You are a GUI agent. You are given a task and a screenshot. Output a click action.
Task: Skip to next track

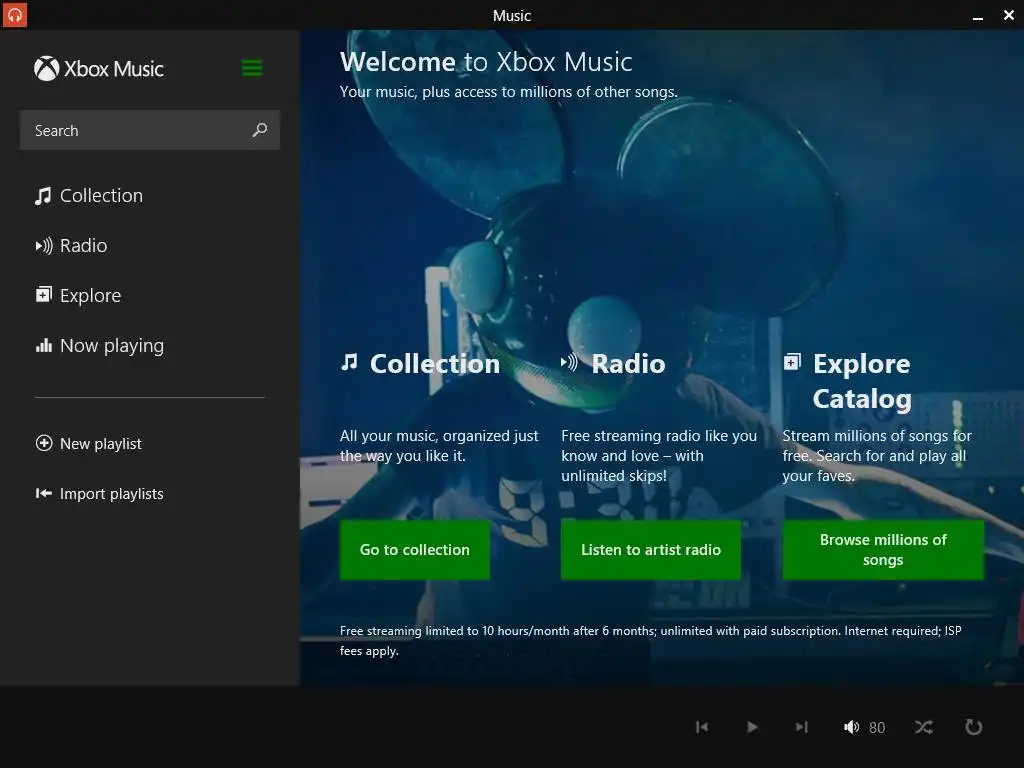click(802, 727)
